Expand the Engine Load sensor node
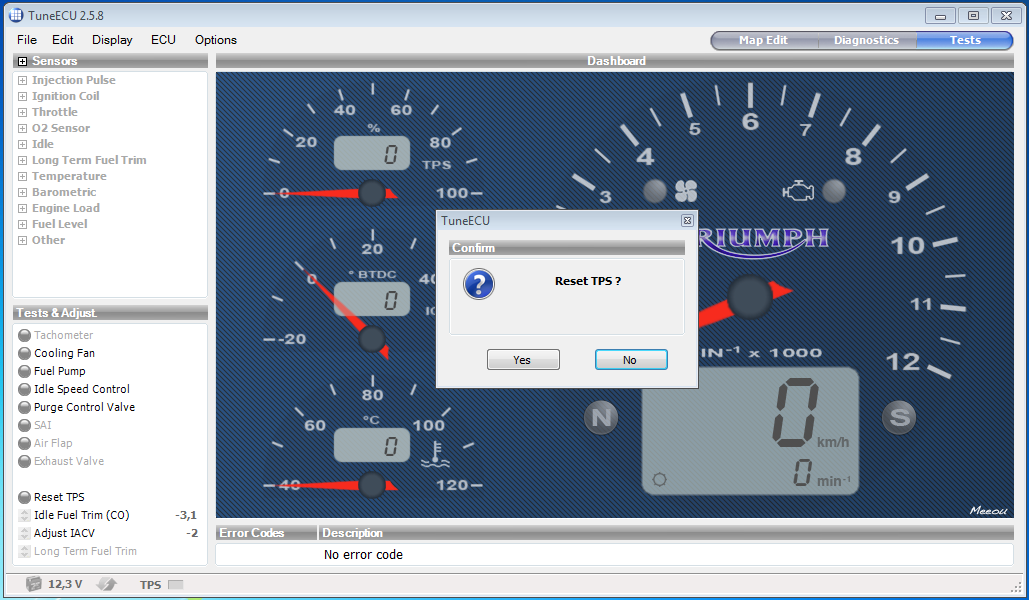This screenshot has height=600, width=1029. tap(22, 208)
